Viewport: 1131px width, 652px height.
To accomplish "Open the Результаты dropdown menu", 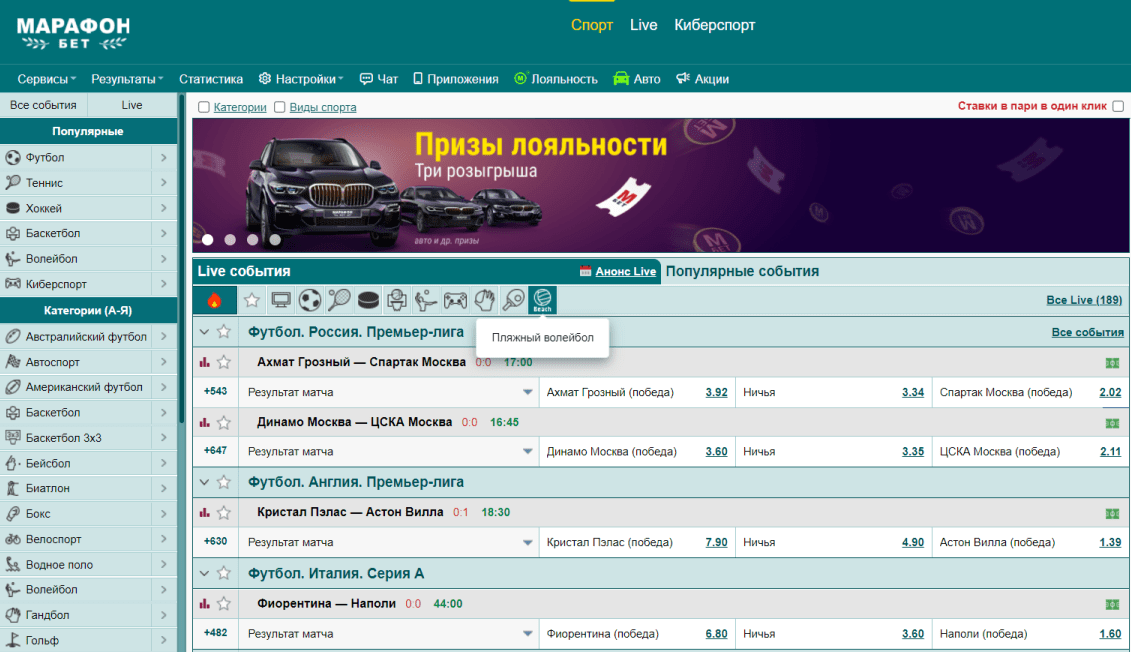I will (x=127, y=79).
